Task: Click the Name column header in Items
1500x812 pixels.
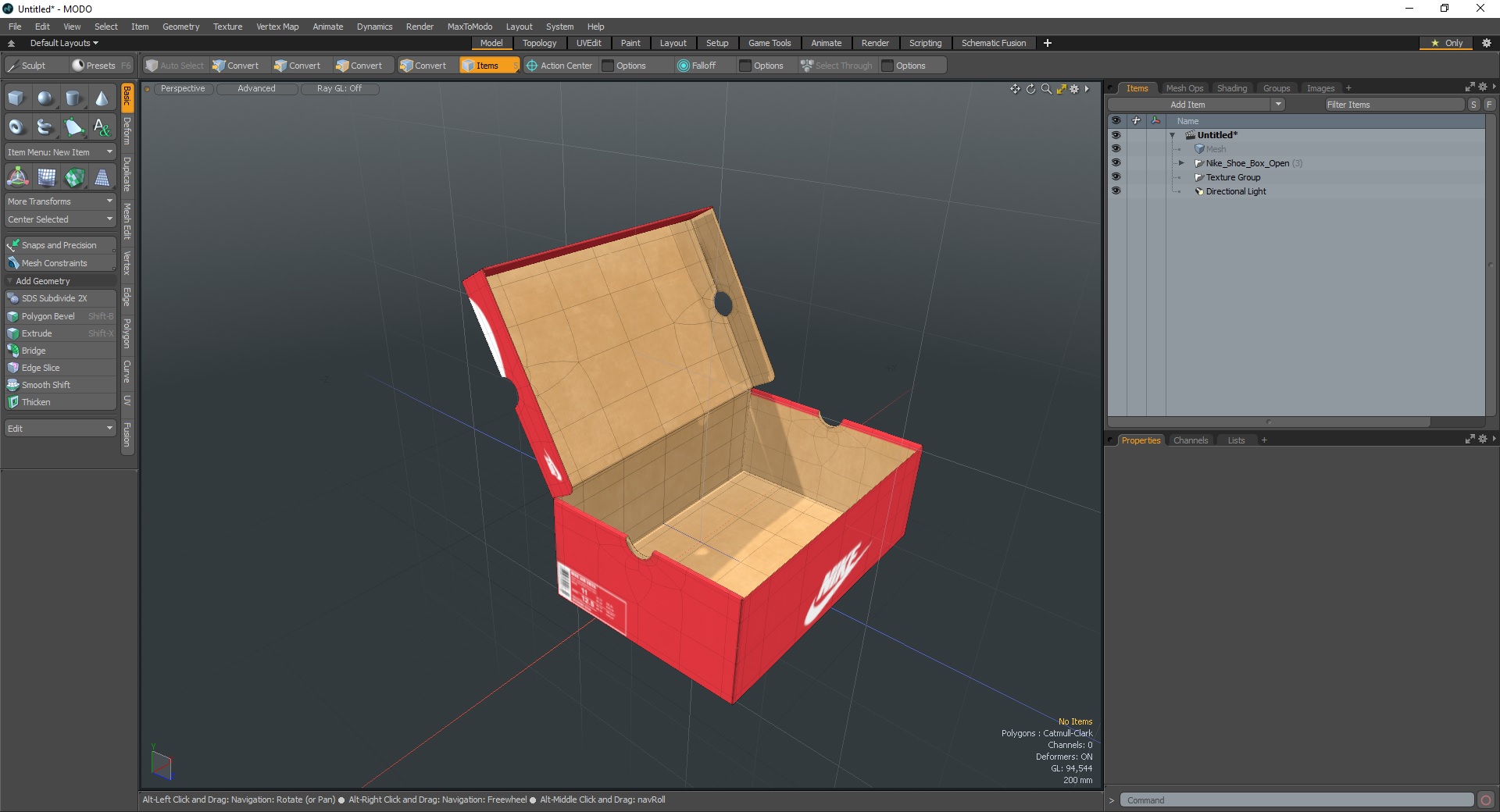Action: point(1327,121)
